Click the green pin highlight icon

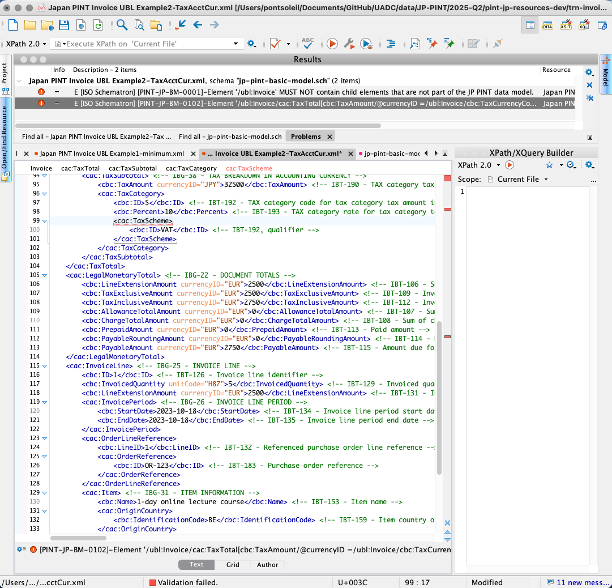click(449, 43)
